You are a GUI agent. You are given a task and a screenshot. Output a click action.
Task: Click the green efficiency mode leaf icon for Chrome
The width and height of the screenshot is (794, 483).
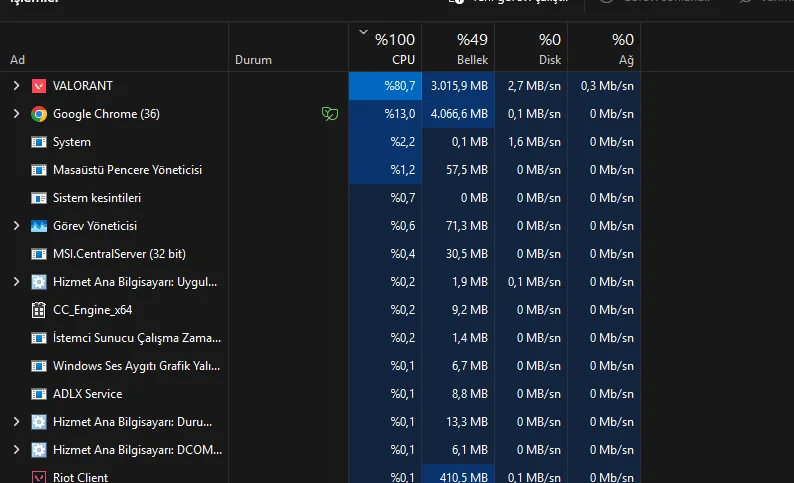click(330, 114)
